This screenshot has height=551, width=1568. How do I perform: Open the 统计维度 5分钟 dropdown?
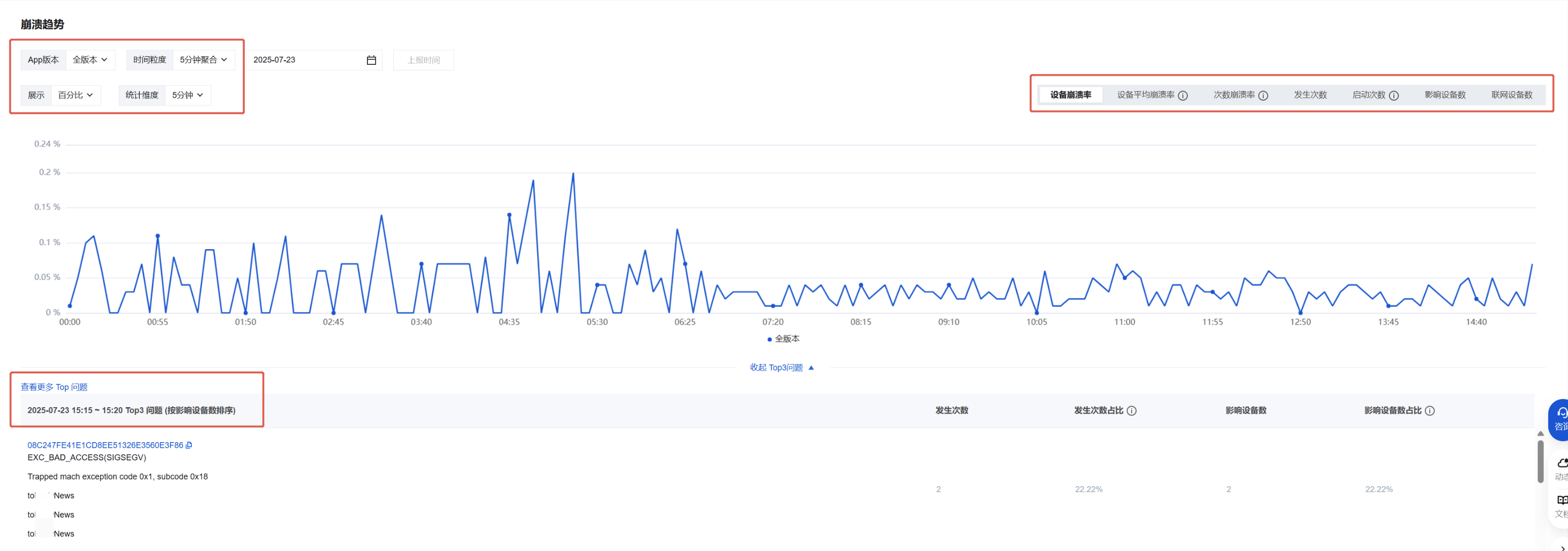point(187,95)
